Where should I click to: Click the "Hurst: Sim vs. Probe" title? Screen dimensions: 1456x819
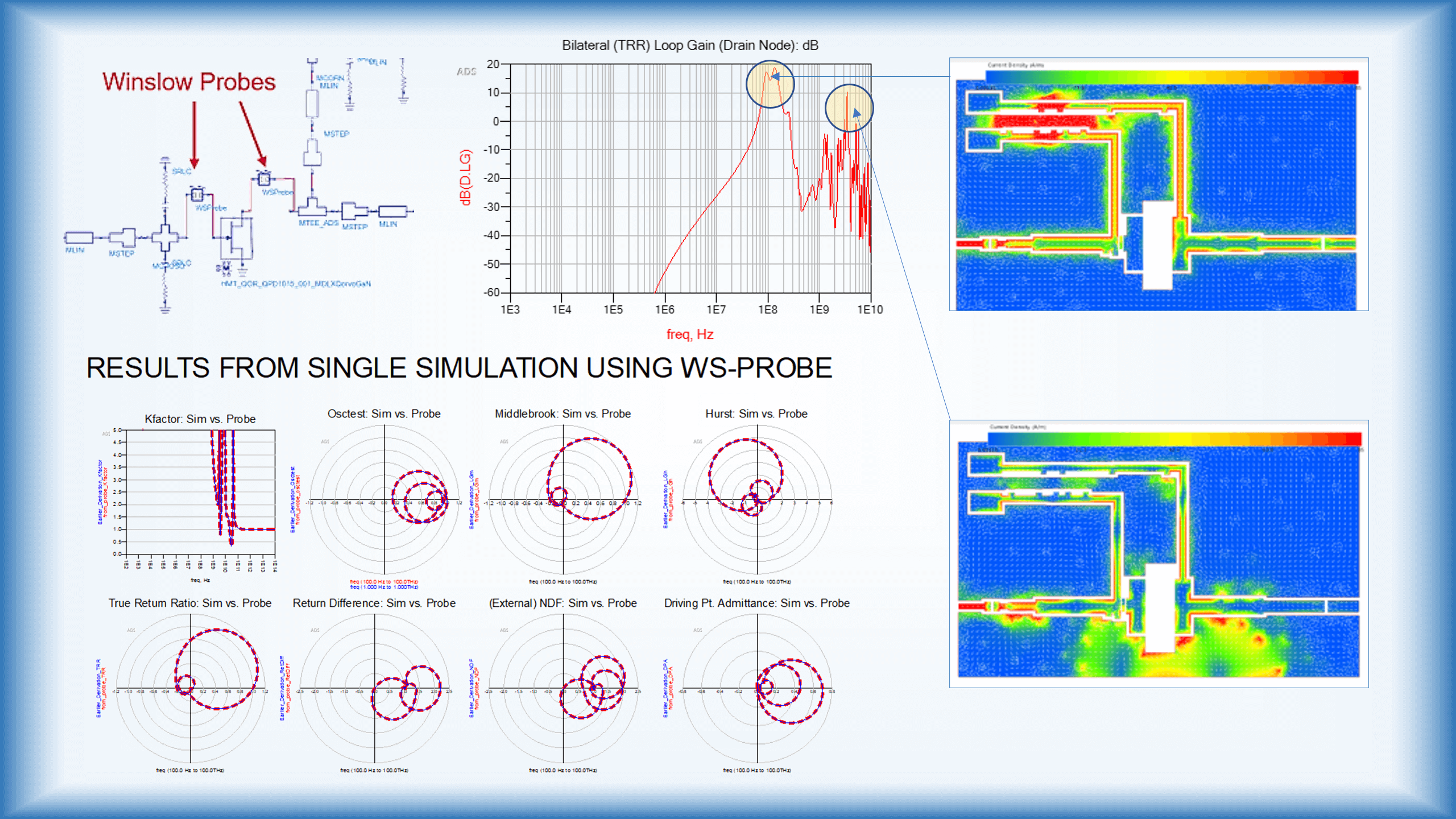[756, 413]
